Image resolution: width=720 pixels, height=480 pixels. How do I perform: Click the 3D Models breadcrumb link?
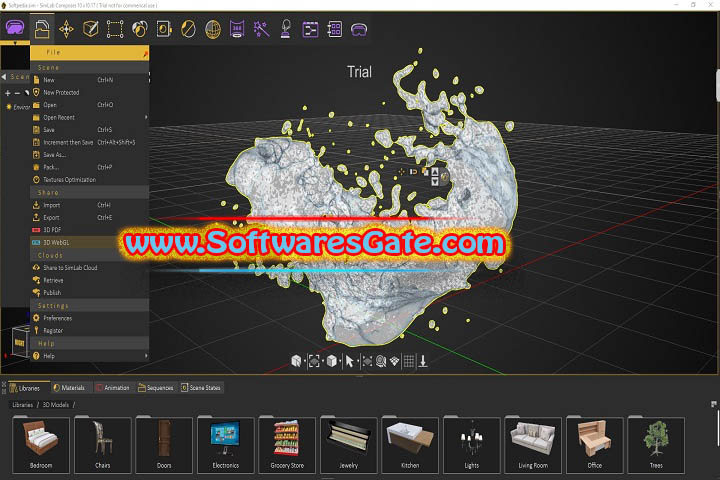click(56, 405)
